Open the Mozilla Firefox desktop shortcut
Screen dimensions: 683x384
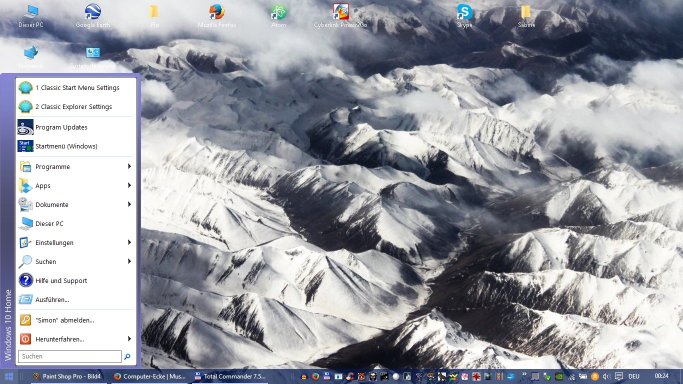pyautogui.click(x=216, y=16)
